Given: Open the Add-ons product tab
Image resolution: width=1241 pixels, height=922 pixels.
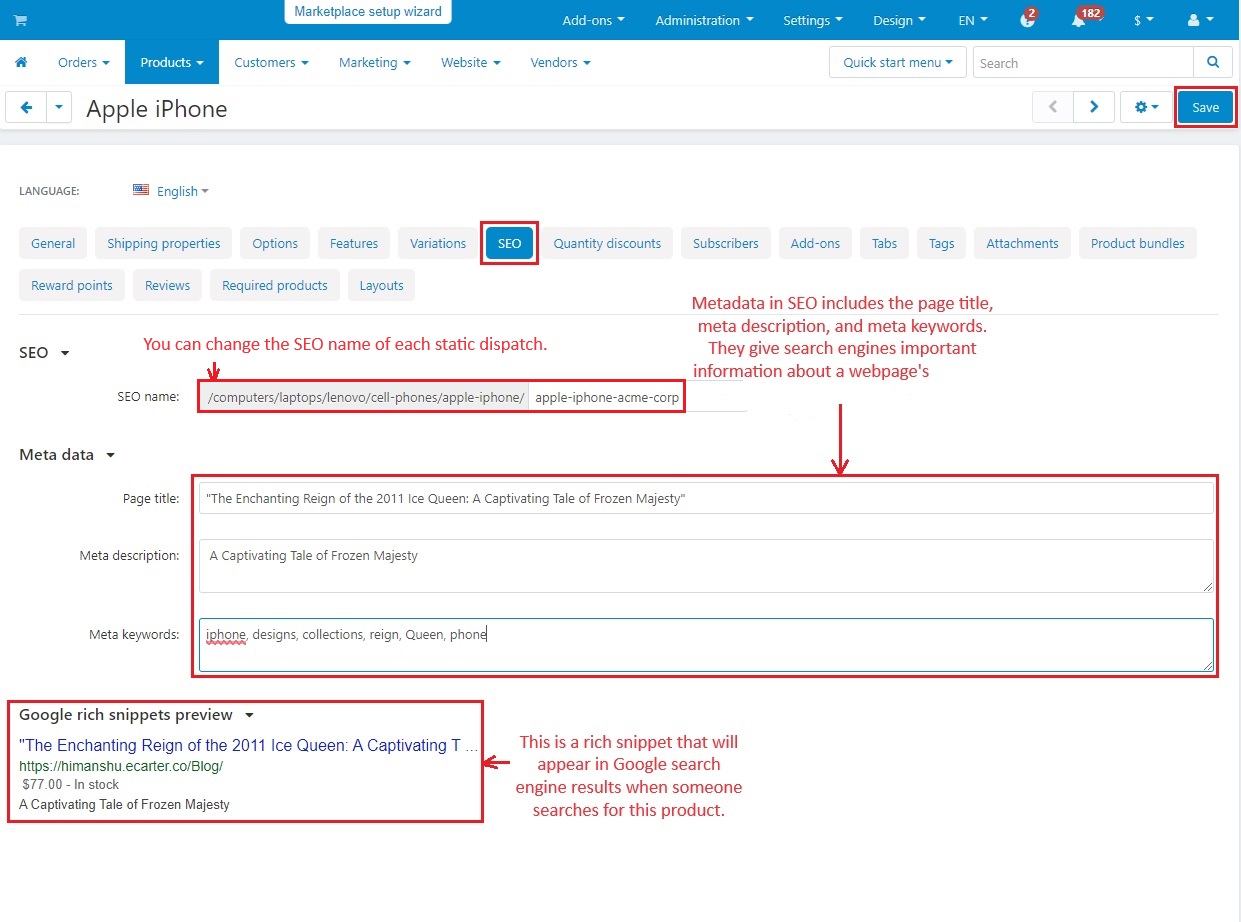Looking at the screenshot, I should [x=815, y=243].
